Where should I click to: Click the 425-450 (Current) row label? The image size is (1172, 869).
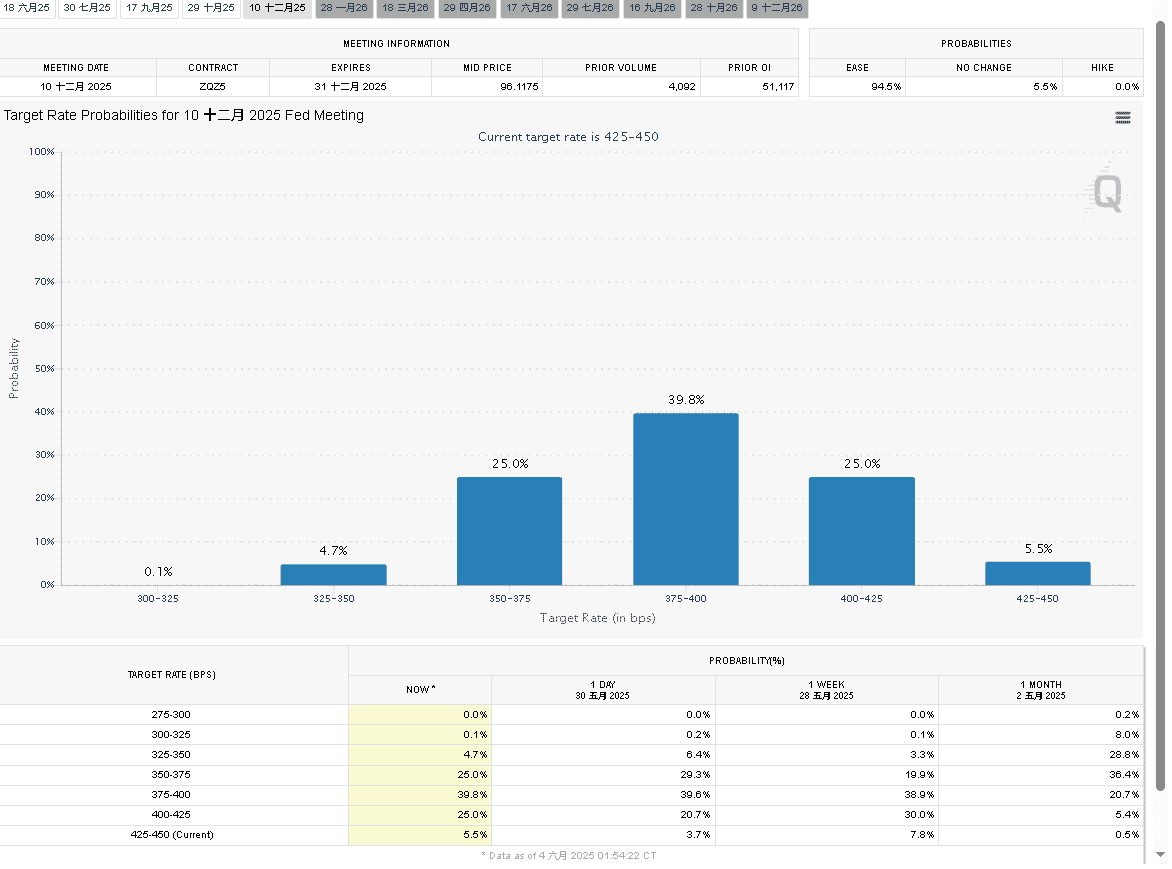click(172, 835)
